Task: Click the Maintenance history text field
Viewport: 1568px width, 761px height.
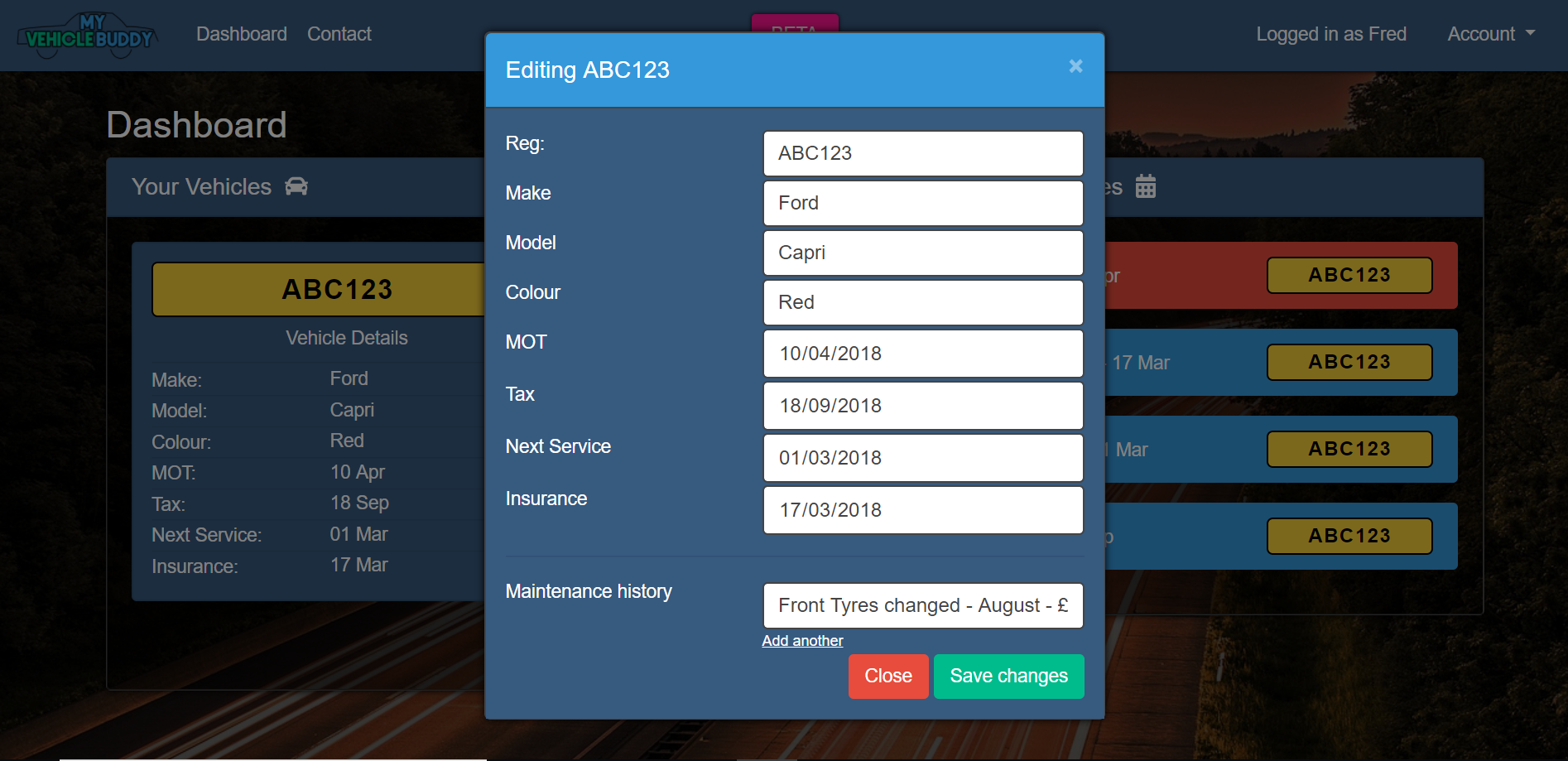Action: (x=923, y=605)
